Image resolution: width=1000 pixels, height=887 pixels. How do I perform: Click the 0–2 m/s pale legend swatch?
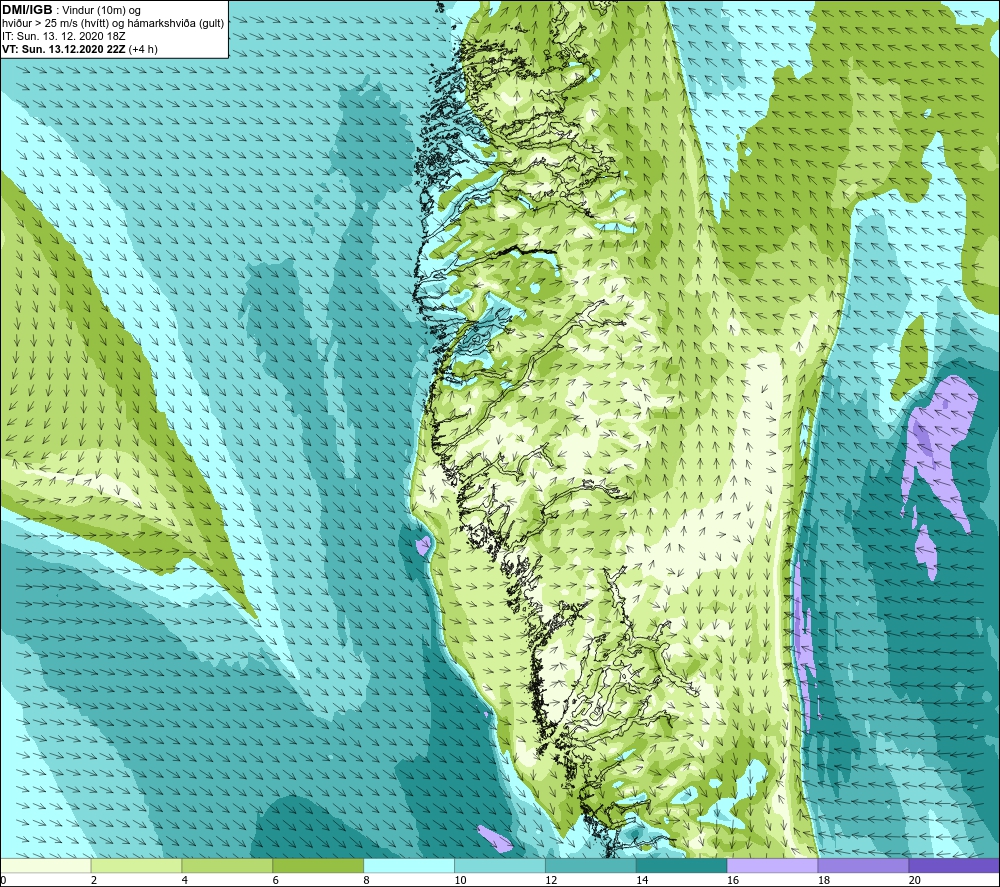pyautogui.click(x=45, y=865)
